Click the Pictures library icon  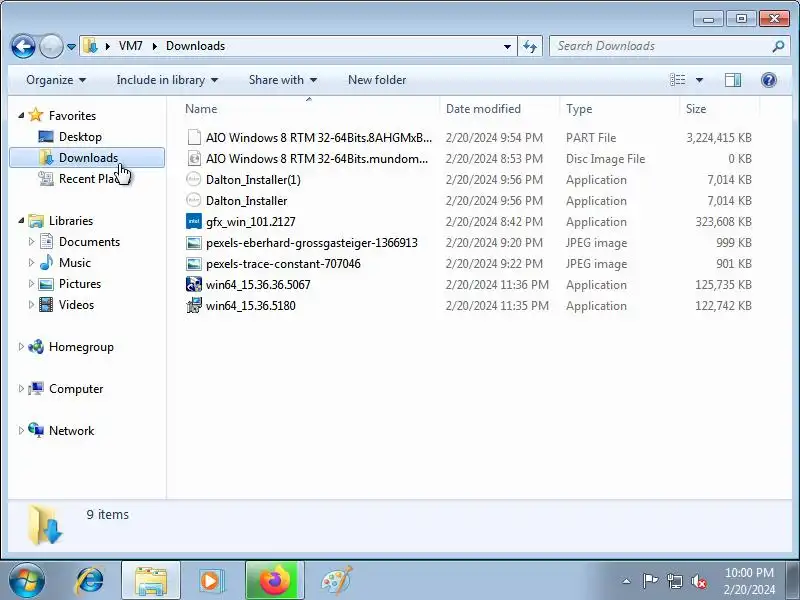click(x=46, y=284)
